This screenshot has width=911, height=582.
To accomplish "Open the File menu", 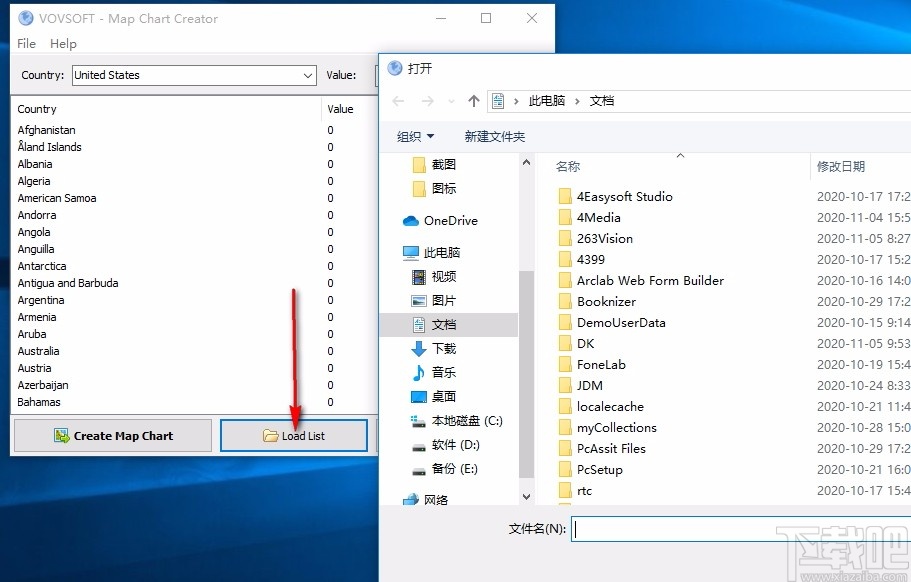I will pos(26,43).
